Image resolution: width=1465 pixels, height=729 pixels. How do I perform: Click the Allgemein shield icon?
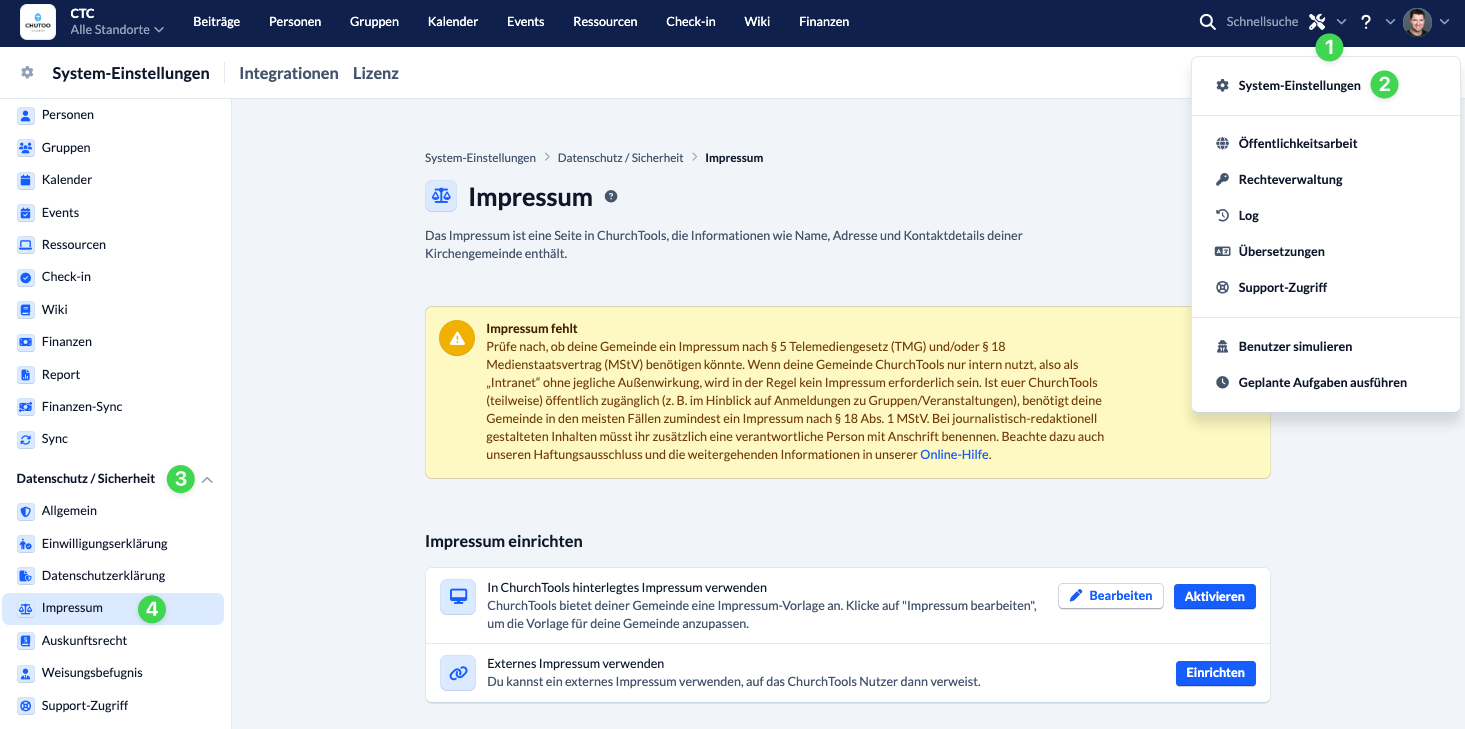coord(26,511)
